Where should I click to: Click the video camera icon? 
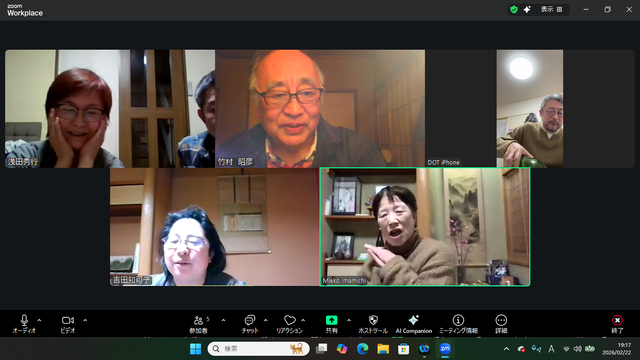68,320
